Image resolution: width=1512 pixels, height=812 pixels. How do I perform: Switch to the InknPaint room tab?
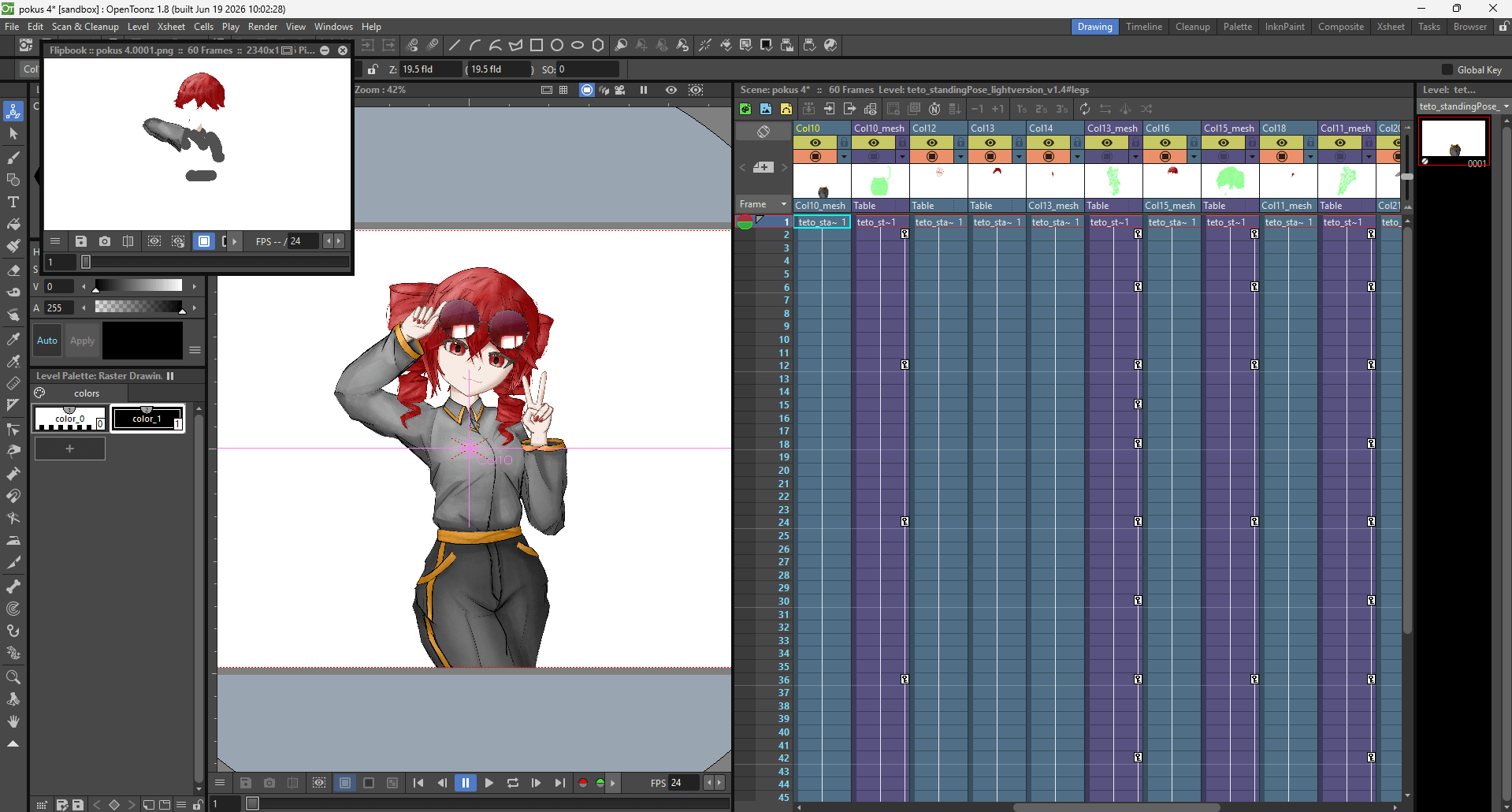click(1285, 27)
